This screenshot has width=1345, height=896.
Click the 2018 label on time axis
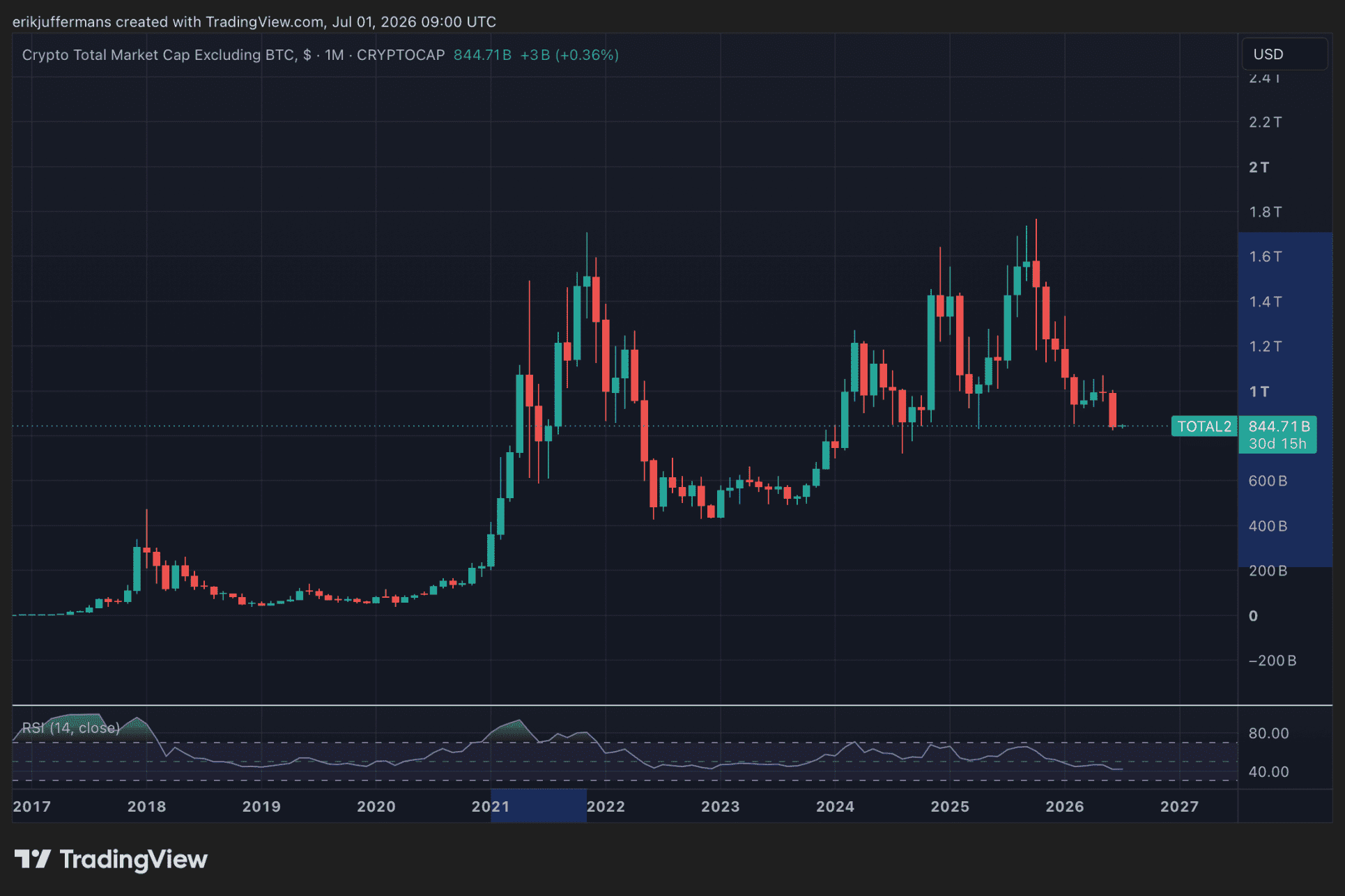pos(146,807)
